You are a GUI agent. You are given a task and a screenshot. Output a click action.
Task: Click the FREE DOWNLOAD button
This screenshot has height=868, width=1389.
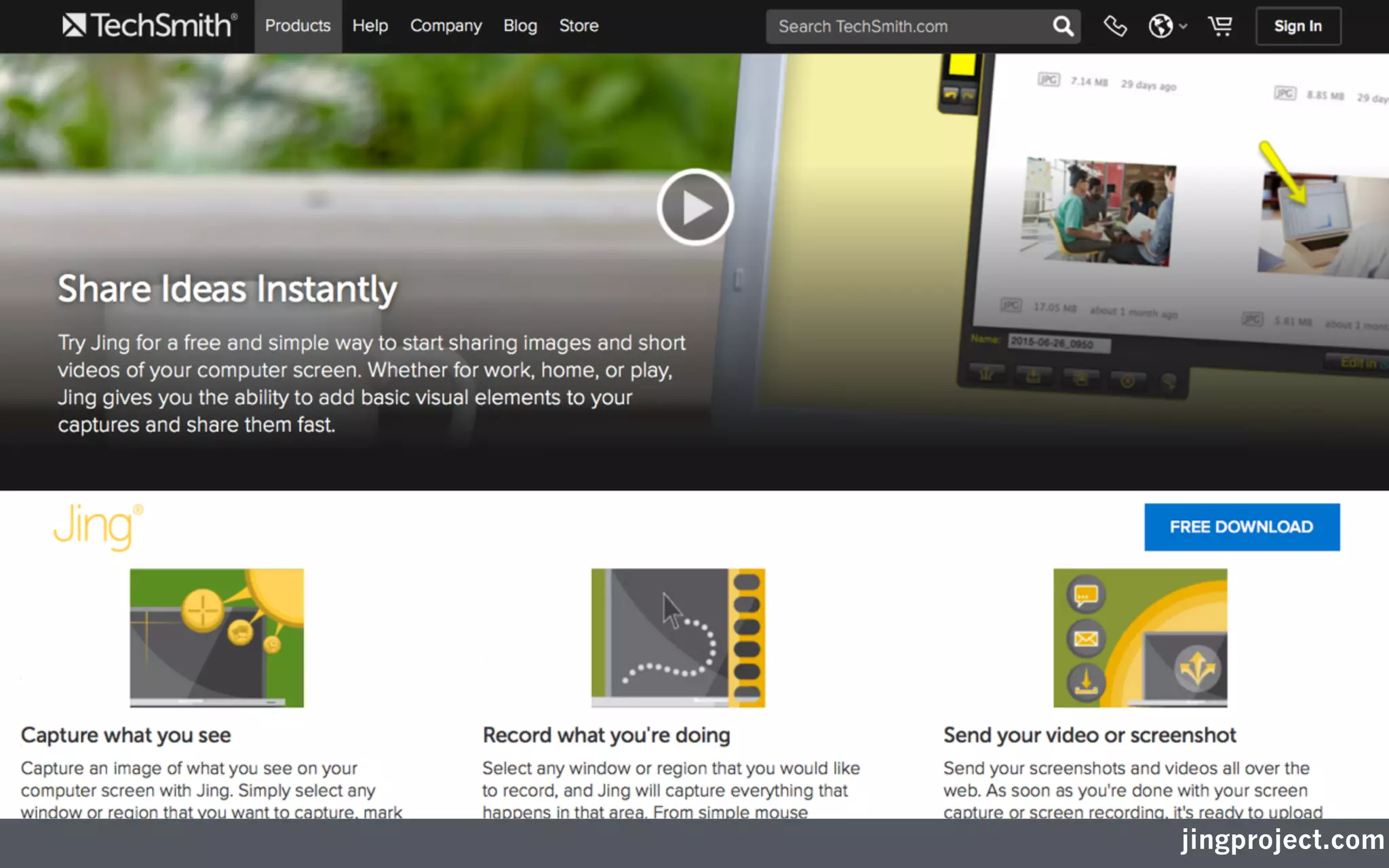pyautogui.click(x=1241, y=527)
